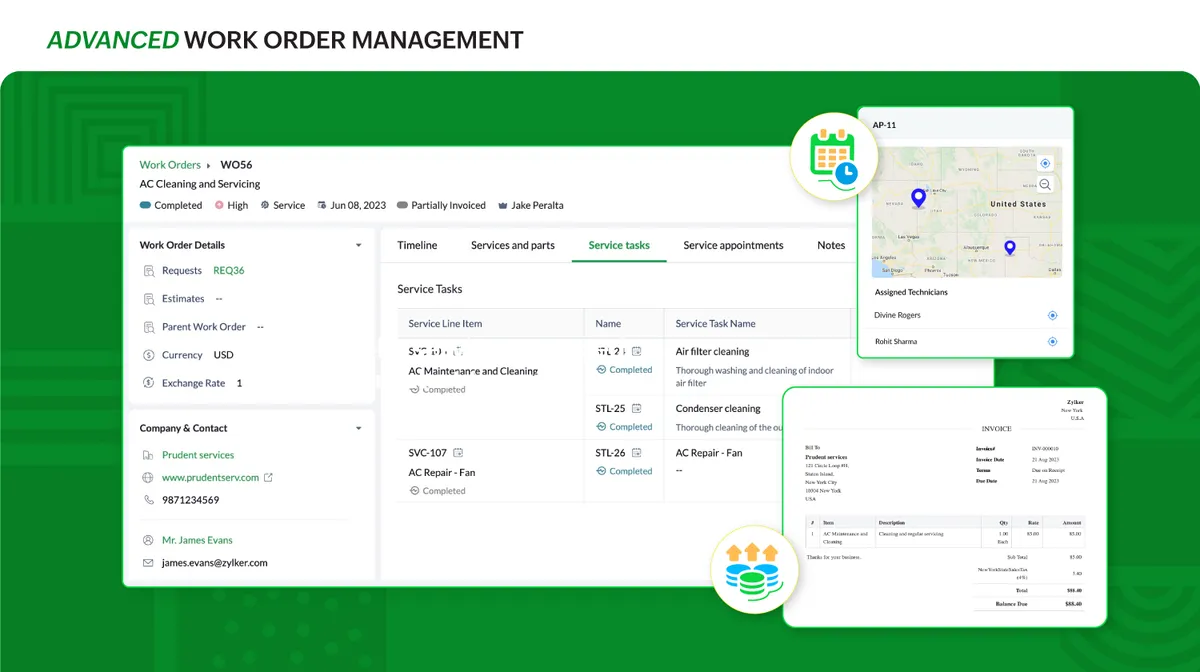1200x672 pixels.
Task: Click the Parent Work Order icon
Action: coord(149,327)
